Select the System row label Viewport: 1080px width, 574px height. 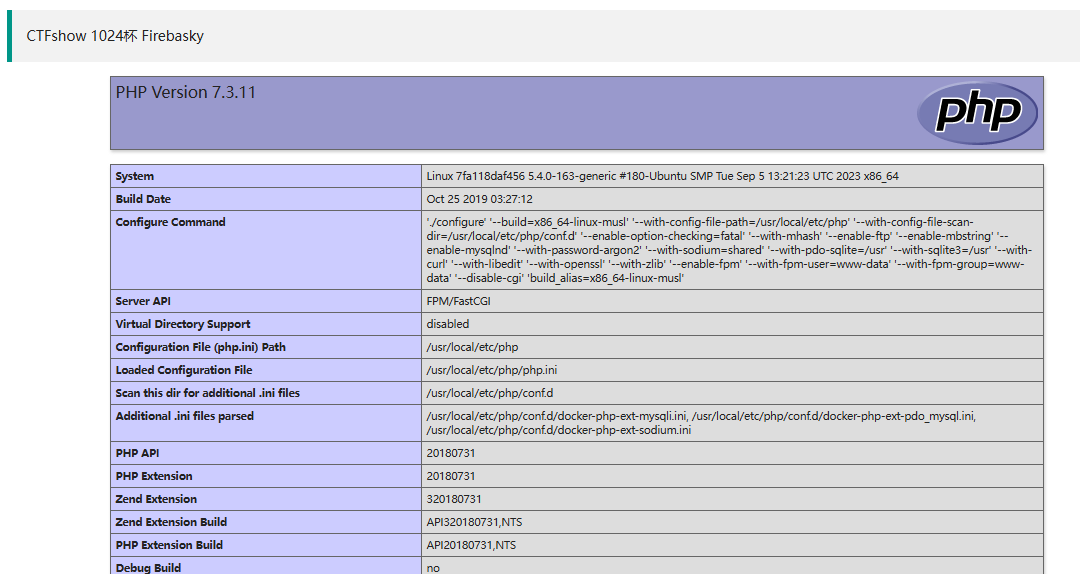click(135, 176)
